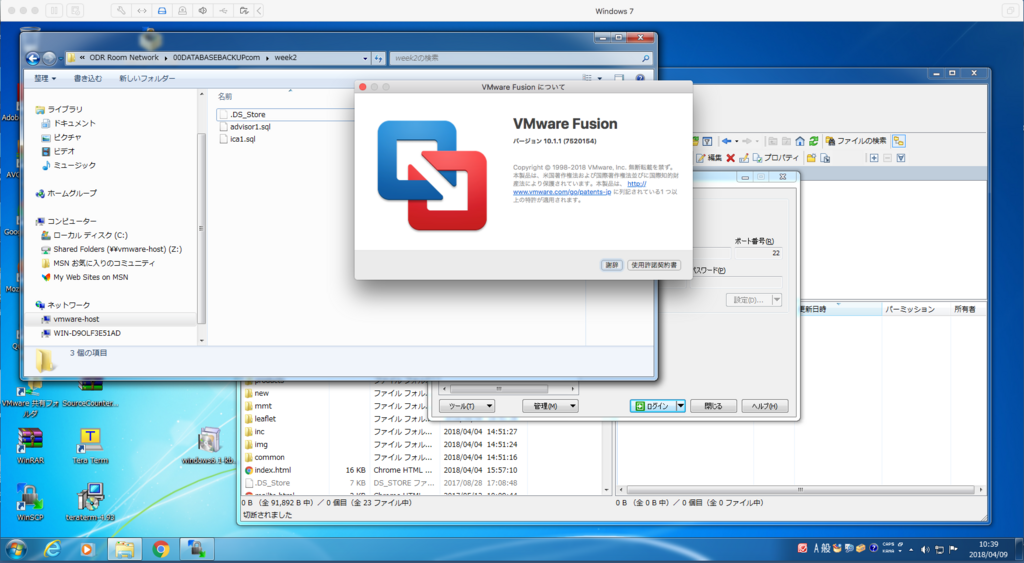Click 使用許諾契約書 button in About dialog
The image size is (1024, 563).
[654, 265]
